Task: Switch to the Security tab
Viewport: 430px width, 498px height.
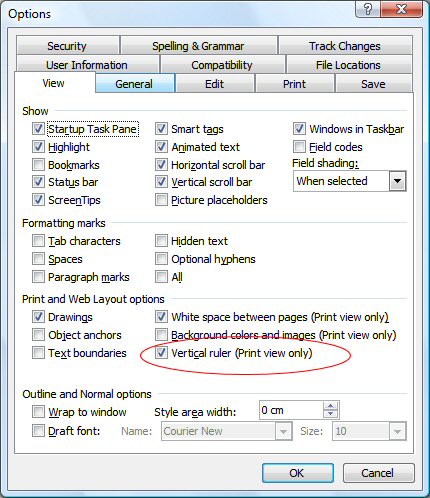Action: pos(67,46)
